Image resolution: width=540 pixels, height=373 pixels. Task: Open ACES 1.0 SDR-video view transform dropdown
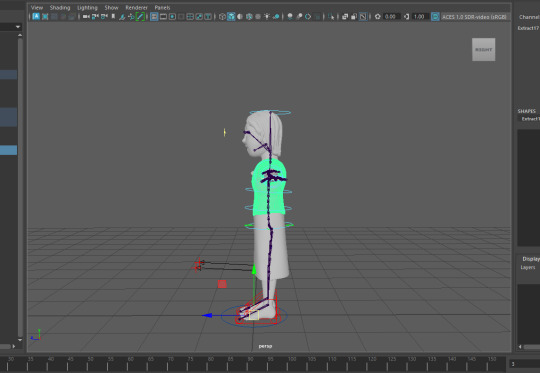(x=475, y=17)
